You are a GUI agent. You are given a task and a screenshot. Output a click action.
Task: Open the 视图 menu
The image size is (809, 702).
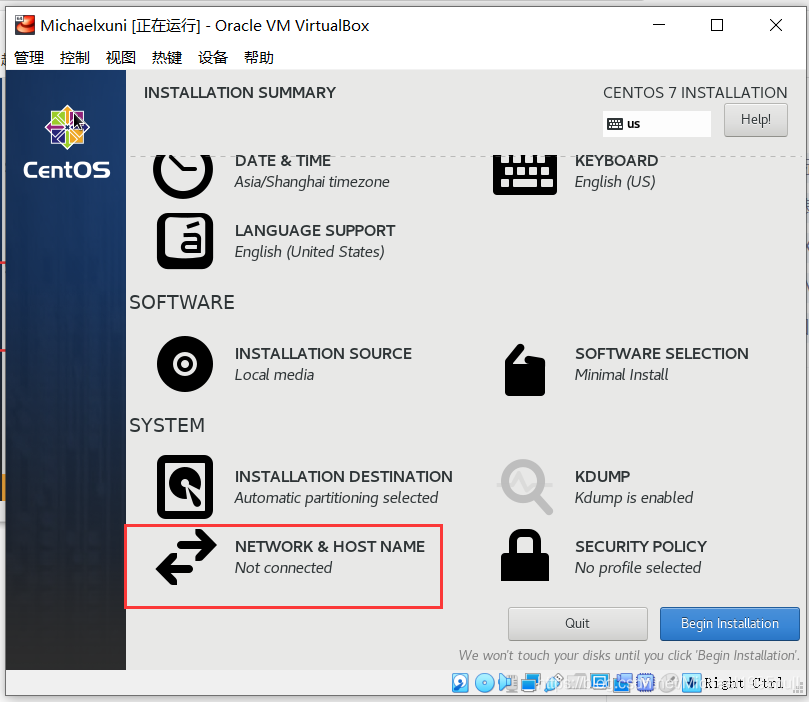(x=121, y=57)
